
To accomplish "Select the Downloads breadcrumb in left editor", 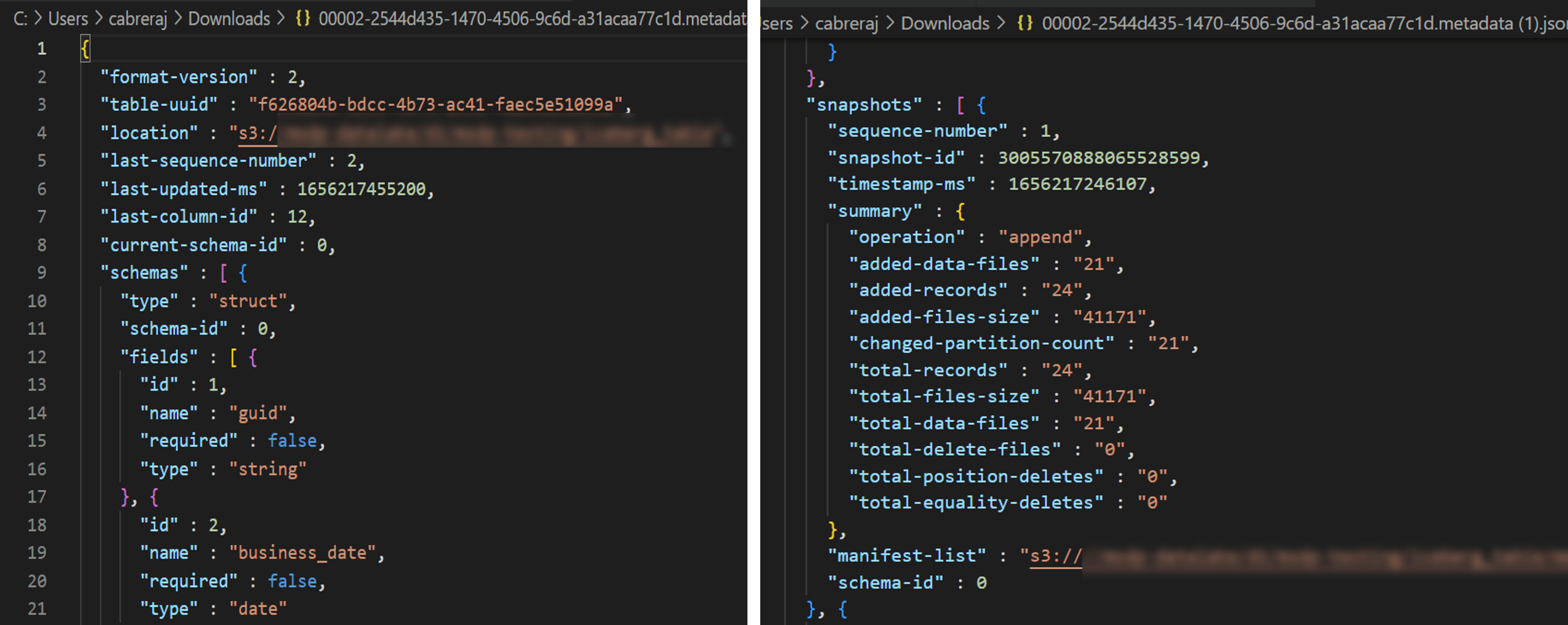I will pos(229,19).
